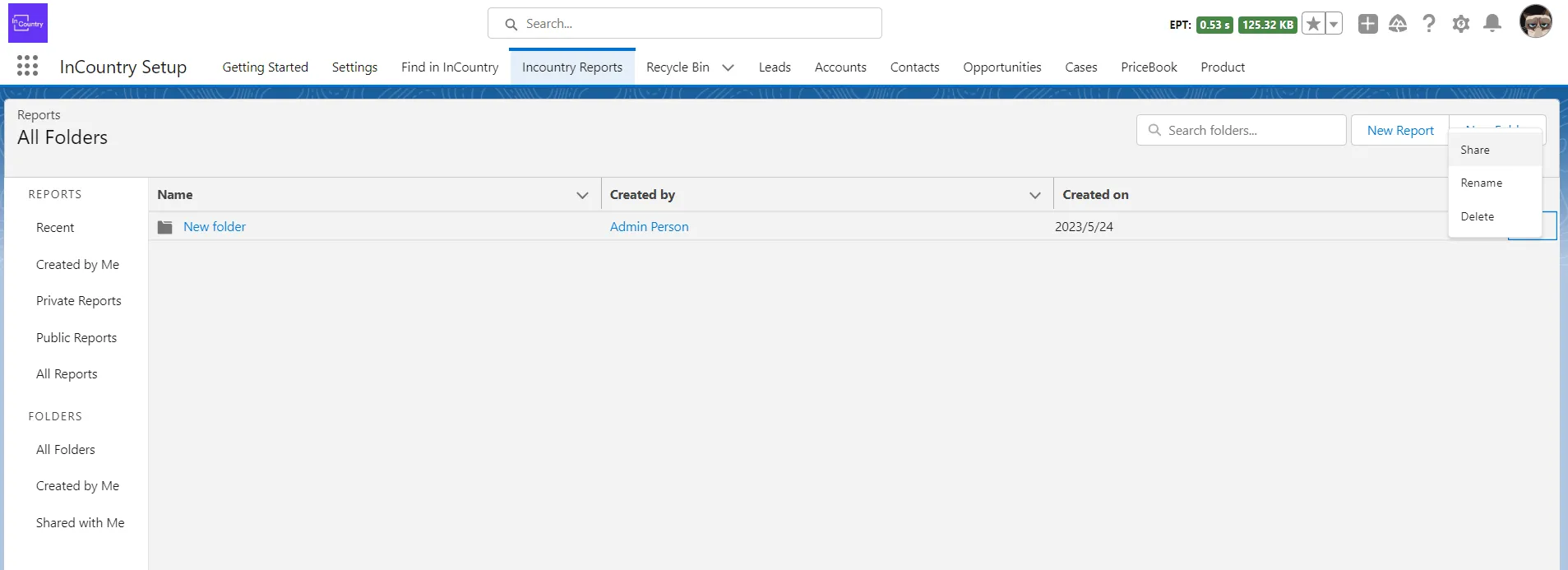1568x570 pixels.
Task: Click the InCountry logo icon
Action: point(28,23)
